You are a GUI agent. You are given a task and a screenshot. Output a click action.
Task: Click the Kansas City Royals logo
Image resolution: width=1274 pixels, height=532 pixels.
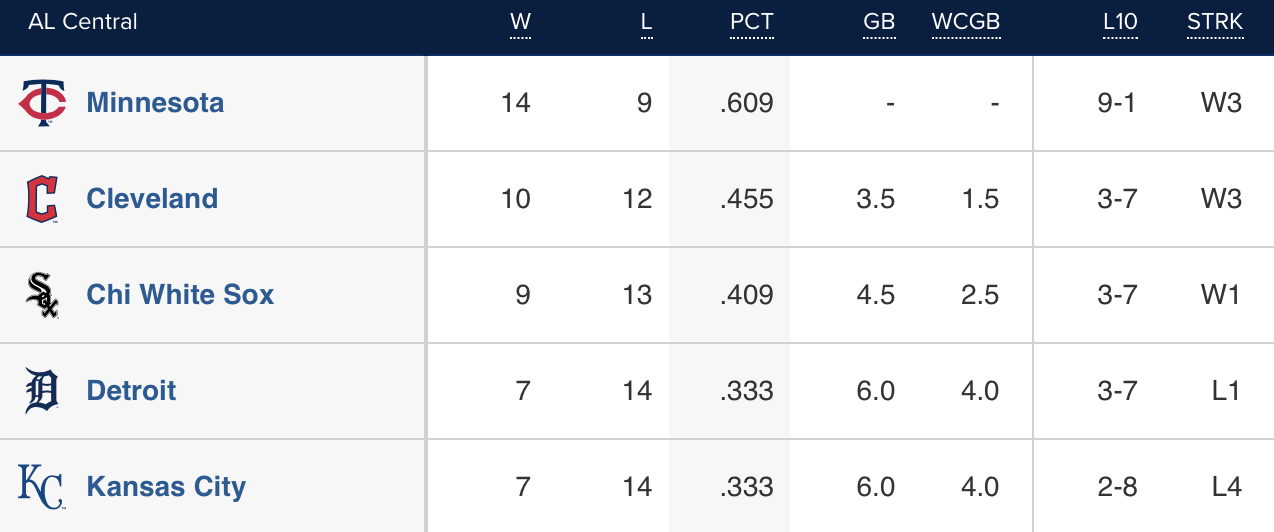pyautogui.click(x=41, y=487)
